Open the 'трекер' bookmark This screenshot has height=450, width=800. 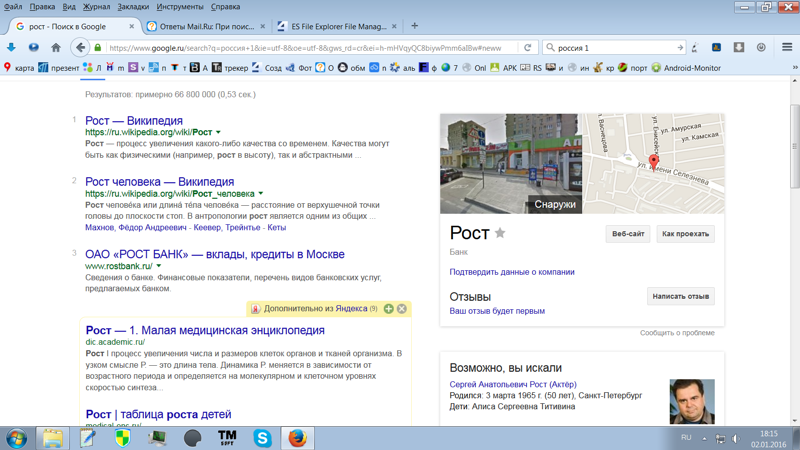(x=230, y=68)
